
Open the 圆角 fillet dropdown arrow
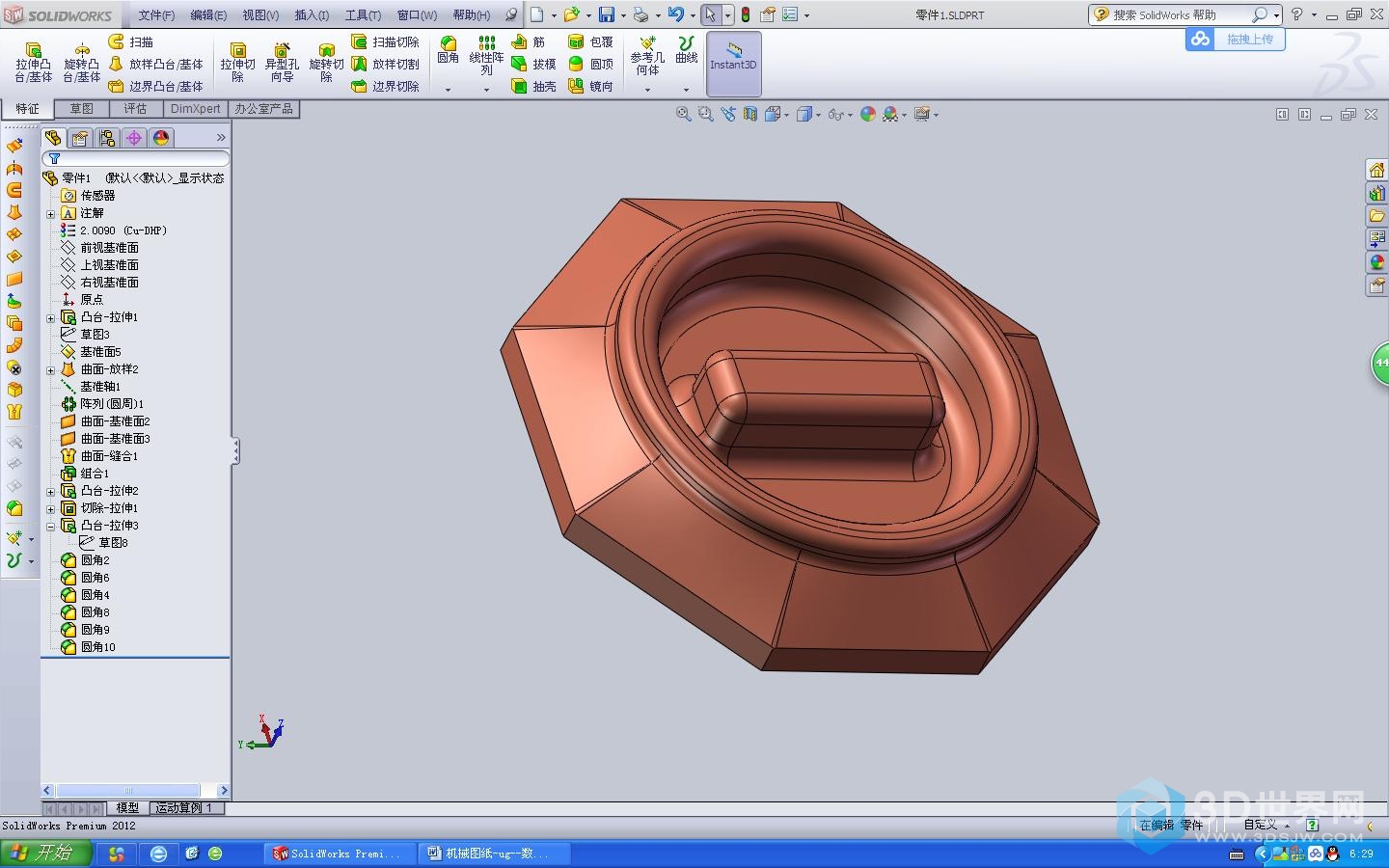coord(448,90)
